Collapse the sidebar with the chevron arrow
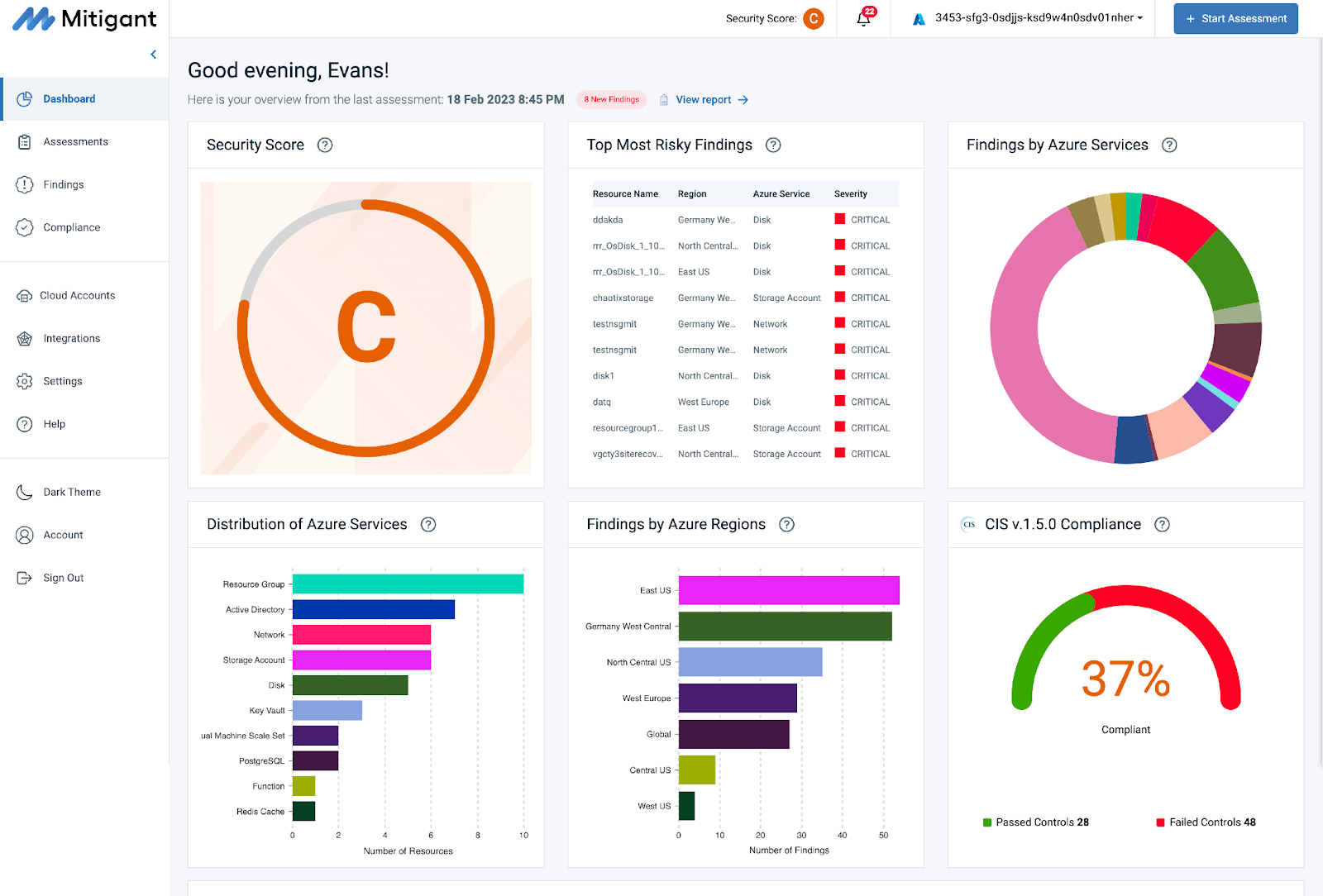The height and width of the screenshot is (896, 1323). pos(153,55)
